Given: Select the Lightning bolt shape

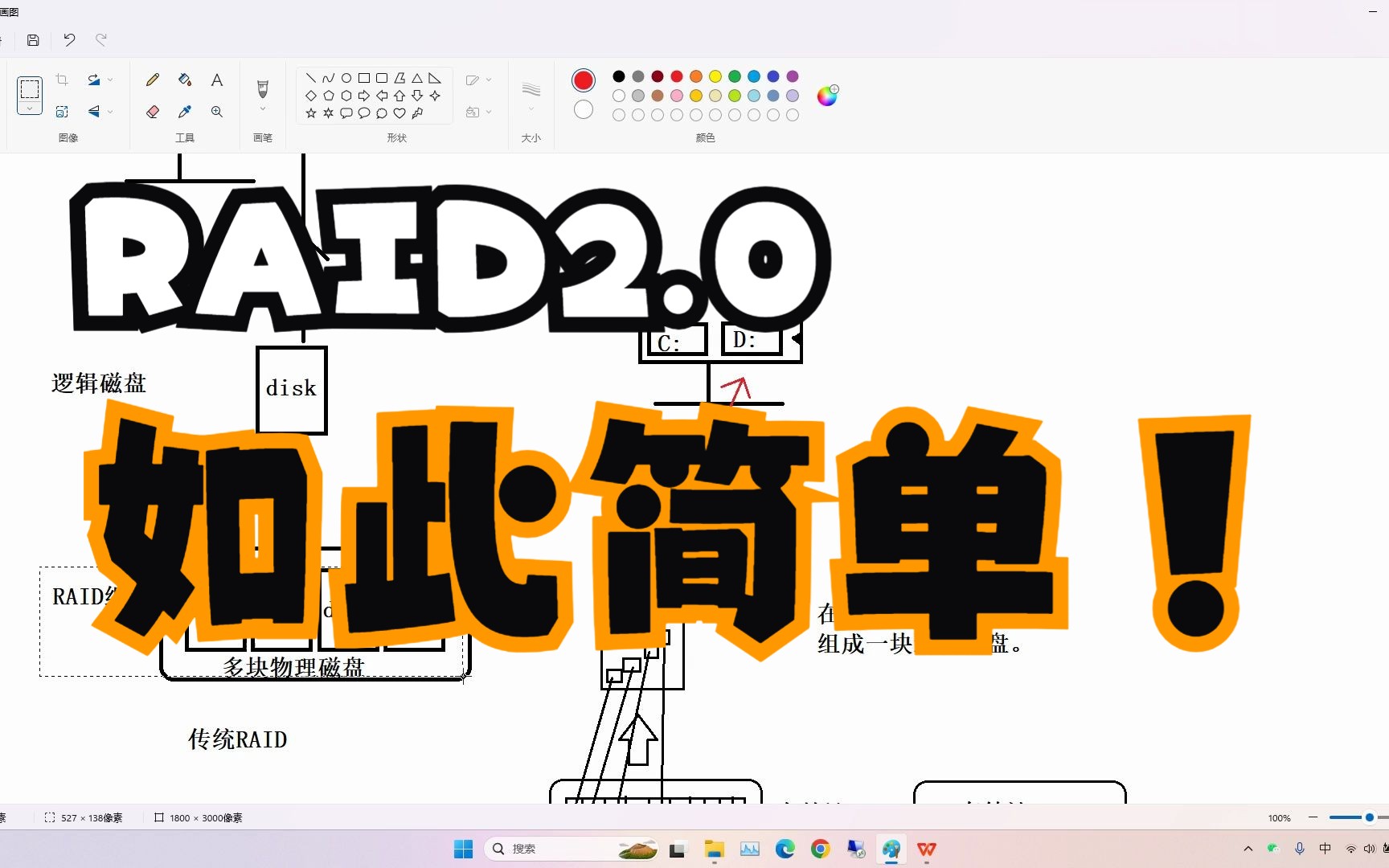Looking at the screenshot, I should click(x=417, y=113).
